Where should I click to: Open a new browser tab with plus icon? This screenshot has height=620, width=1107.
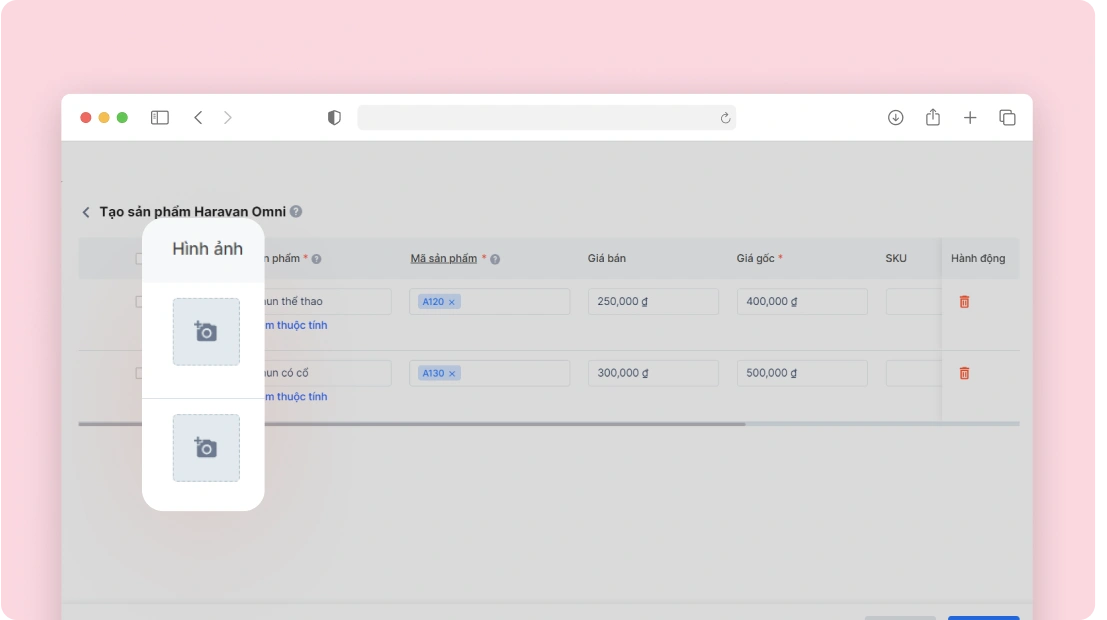[x=970, y=118]
